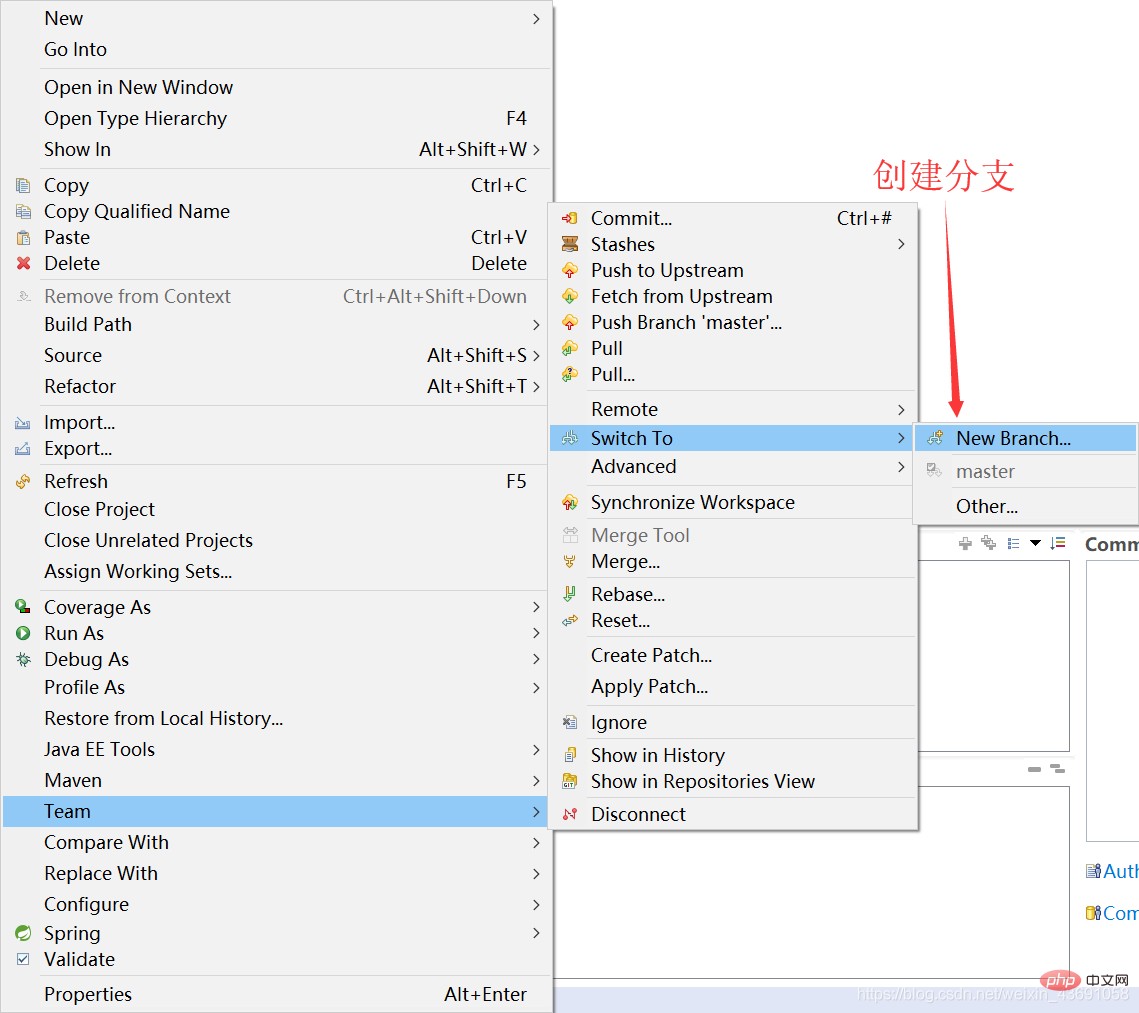This screenshot has height=1013, width=1139.
Task: Click the Synchronize Workspace icon
Action: [x=570, y=503]
